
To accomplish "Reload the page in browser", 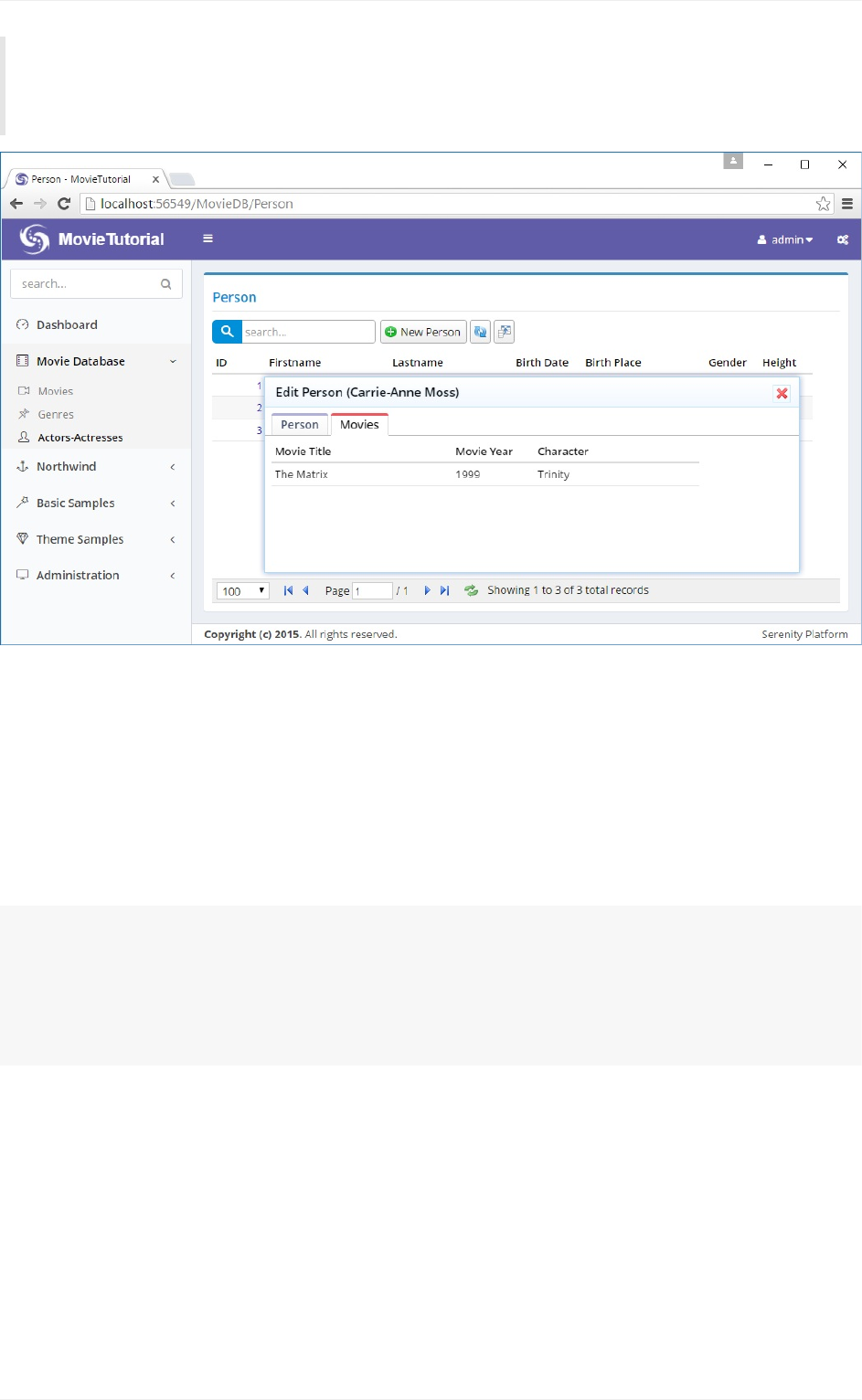I will (64, 204).
